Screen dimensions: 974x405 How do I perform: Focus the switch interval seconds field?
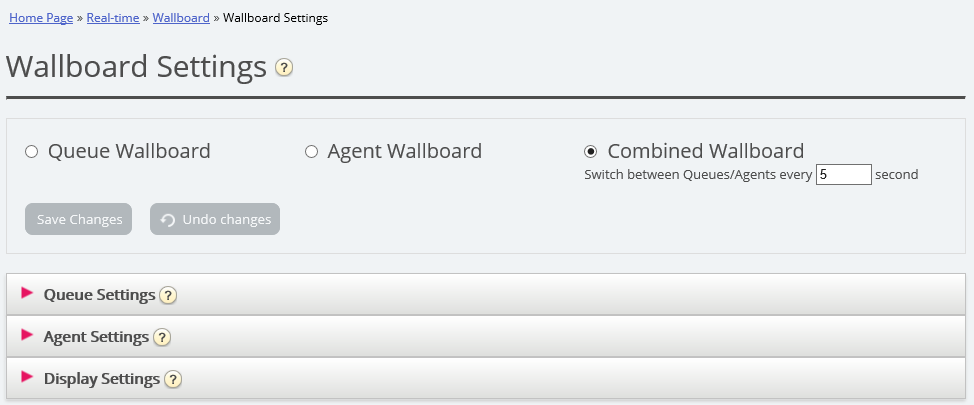click(x=843, y=174)
